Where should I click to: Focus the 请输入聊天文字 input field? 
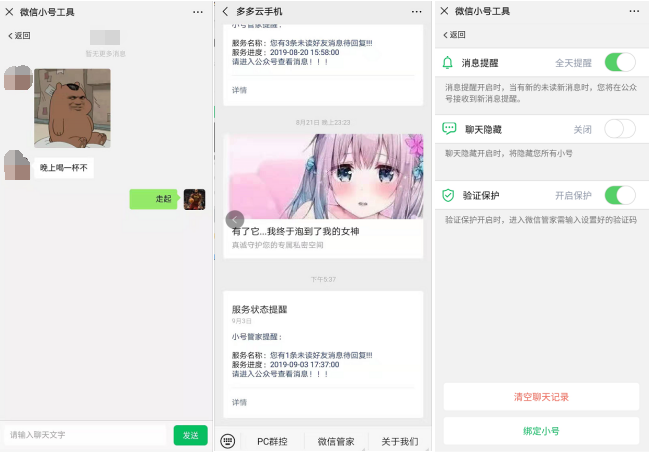coord(85,435)
